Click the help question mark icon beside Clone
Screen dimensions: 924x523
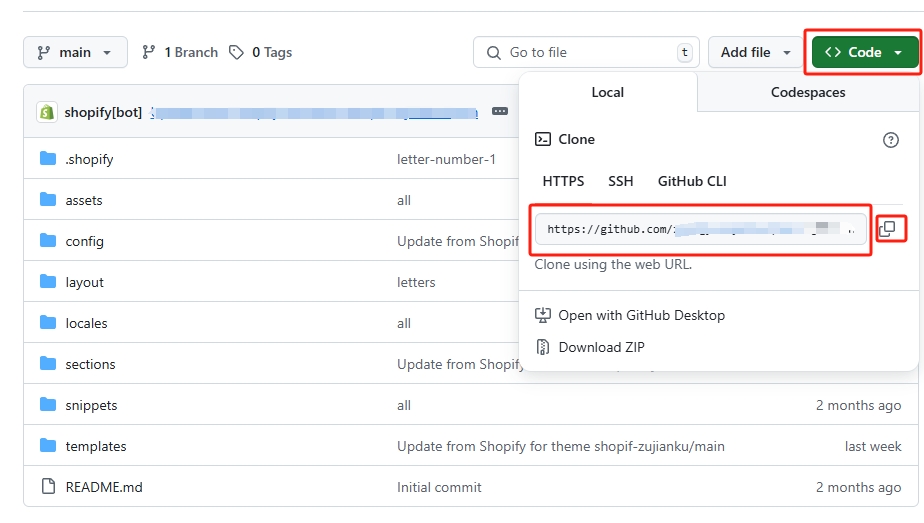[890, 140]
